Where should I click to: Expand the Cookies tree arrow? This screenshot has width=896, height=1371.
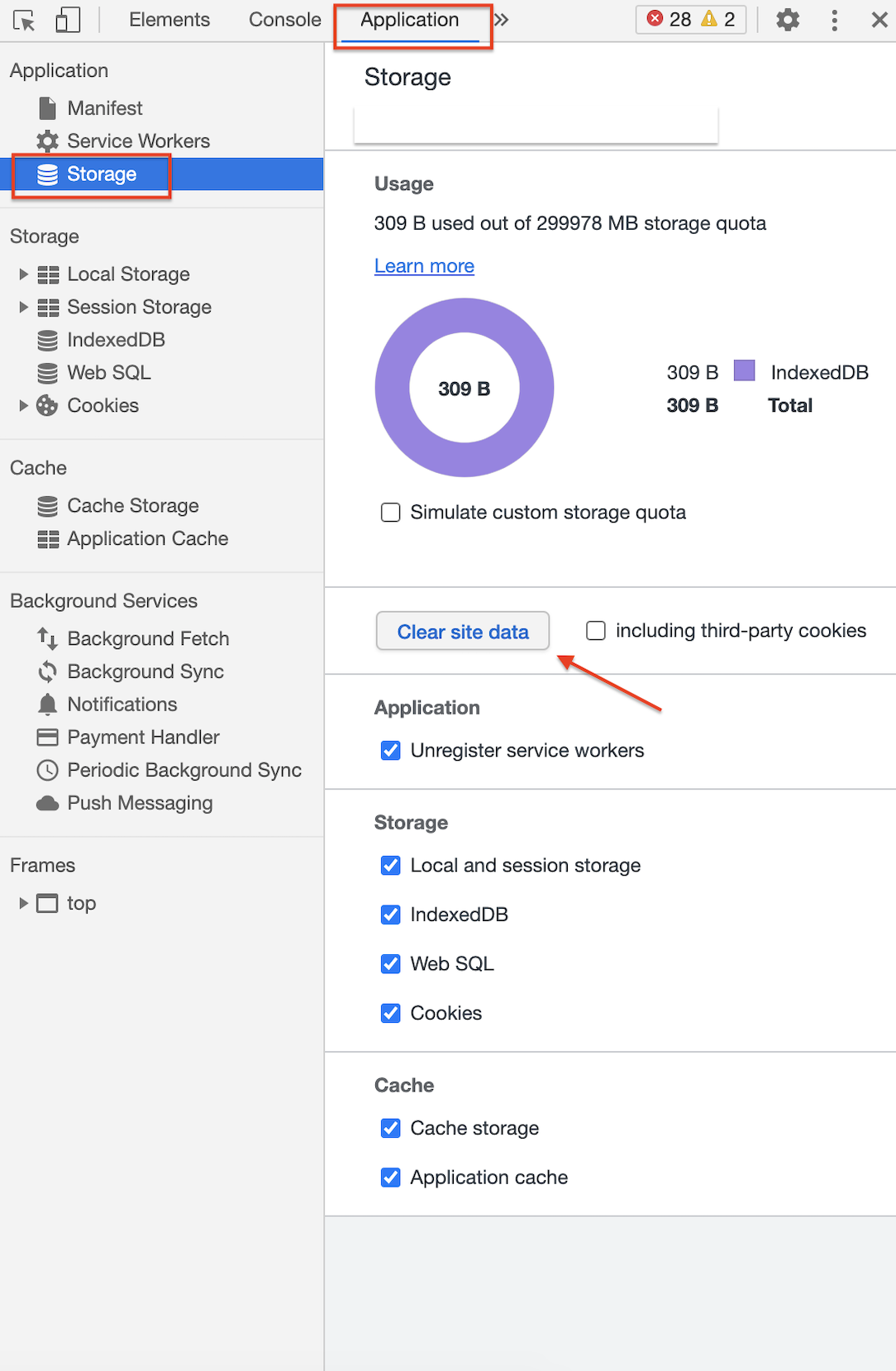pyautogui.click(x=23, y=406)
